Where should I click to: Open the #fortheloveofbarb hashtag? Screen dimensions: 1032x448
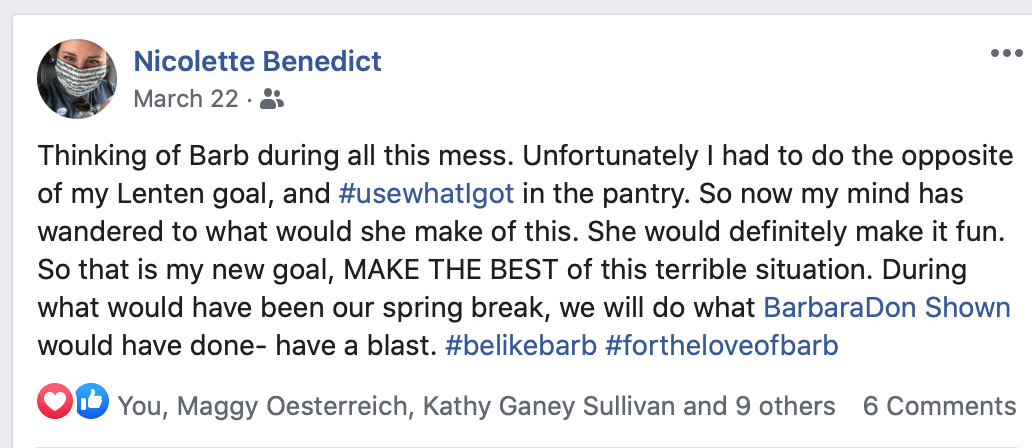[721, 345]
